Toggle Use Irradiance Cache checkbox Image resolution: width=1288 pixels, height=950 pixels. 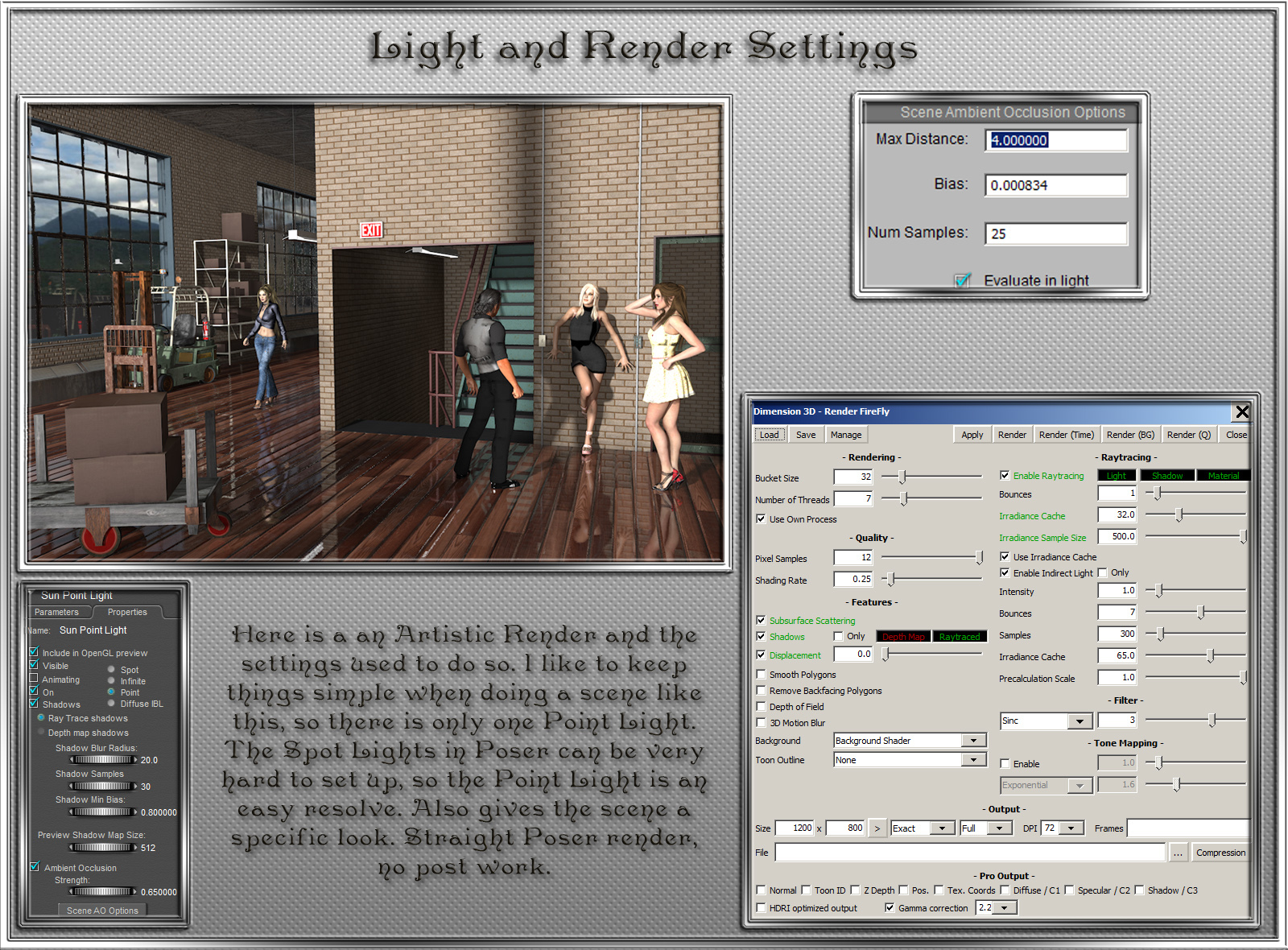1005,557
